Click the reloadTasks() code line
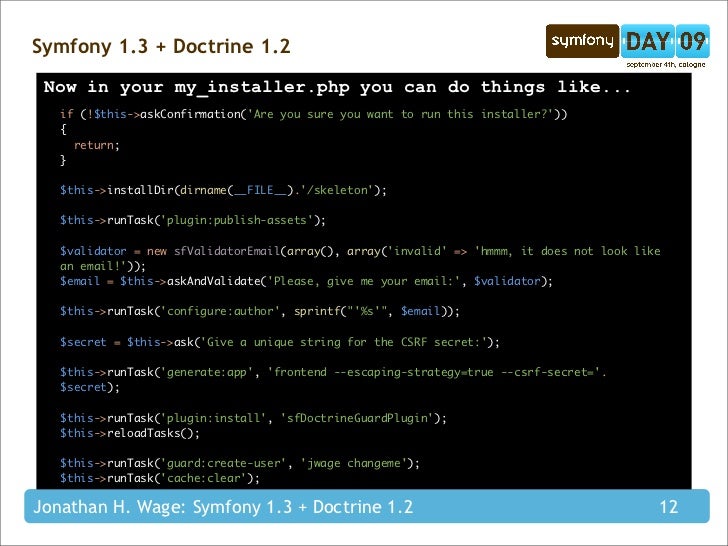The height and width of the screenshot is (546, 728). (130, 433)
